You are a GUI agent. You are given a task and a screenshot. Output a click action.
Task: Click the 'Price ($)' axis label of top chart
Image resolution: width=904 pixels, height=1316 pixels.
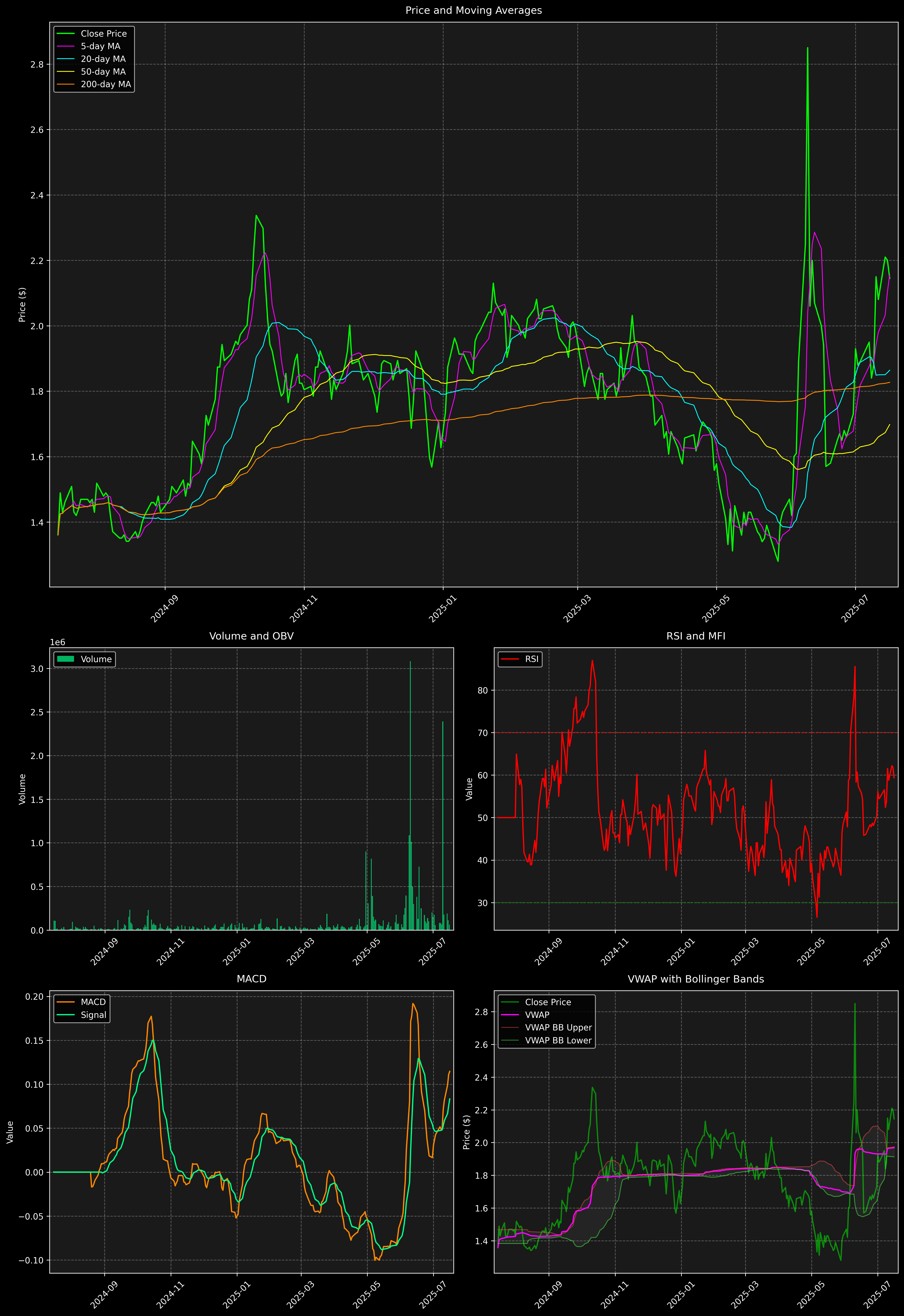(23, 305)
